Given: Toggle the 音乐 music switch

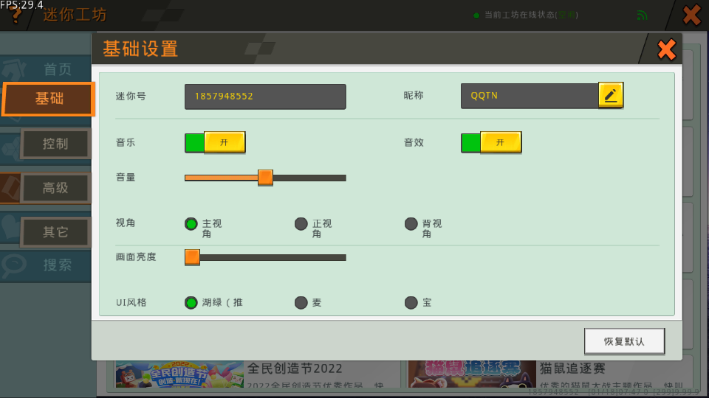Looking at the screenshot, I should 215,142.
